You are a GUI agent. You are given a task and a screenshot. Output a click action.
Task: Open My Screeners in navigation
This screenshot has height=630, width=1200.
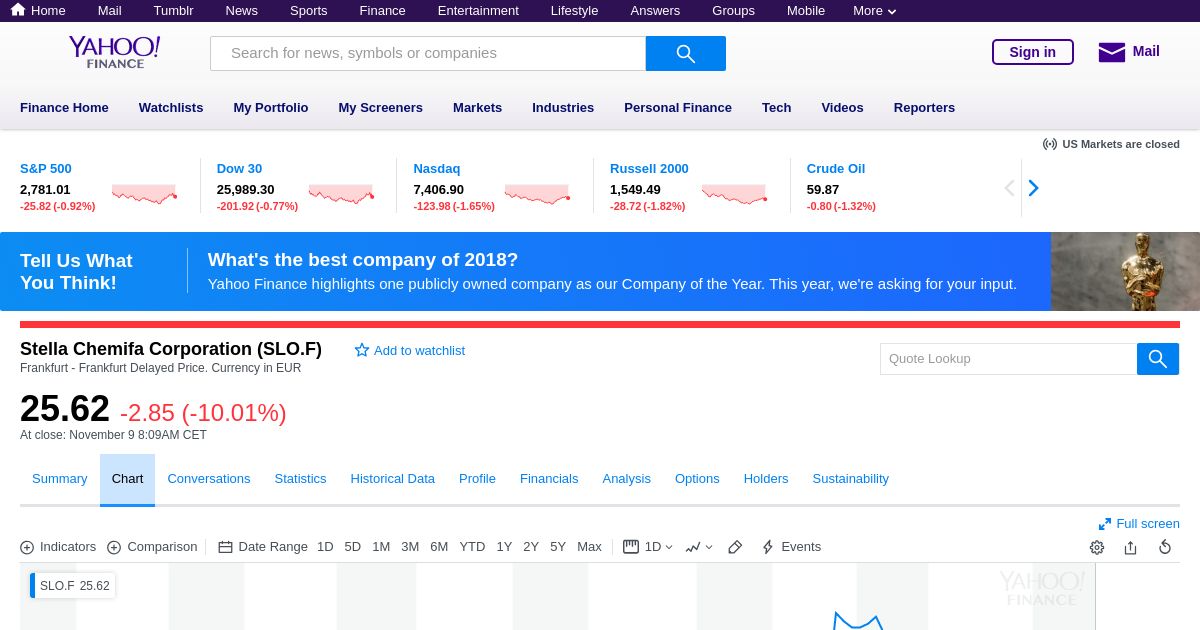tap(381, 107)
